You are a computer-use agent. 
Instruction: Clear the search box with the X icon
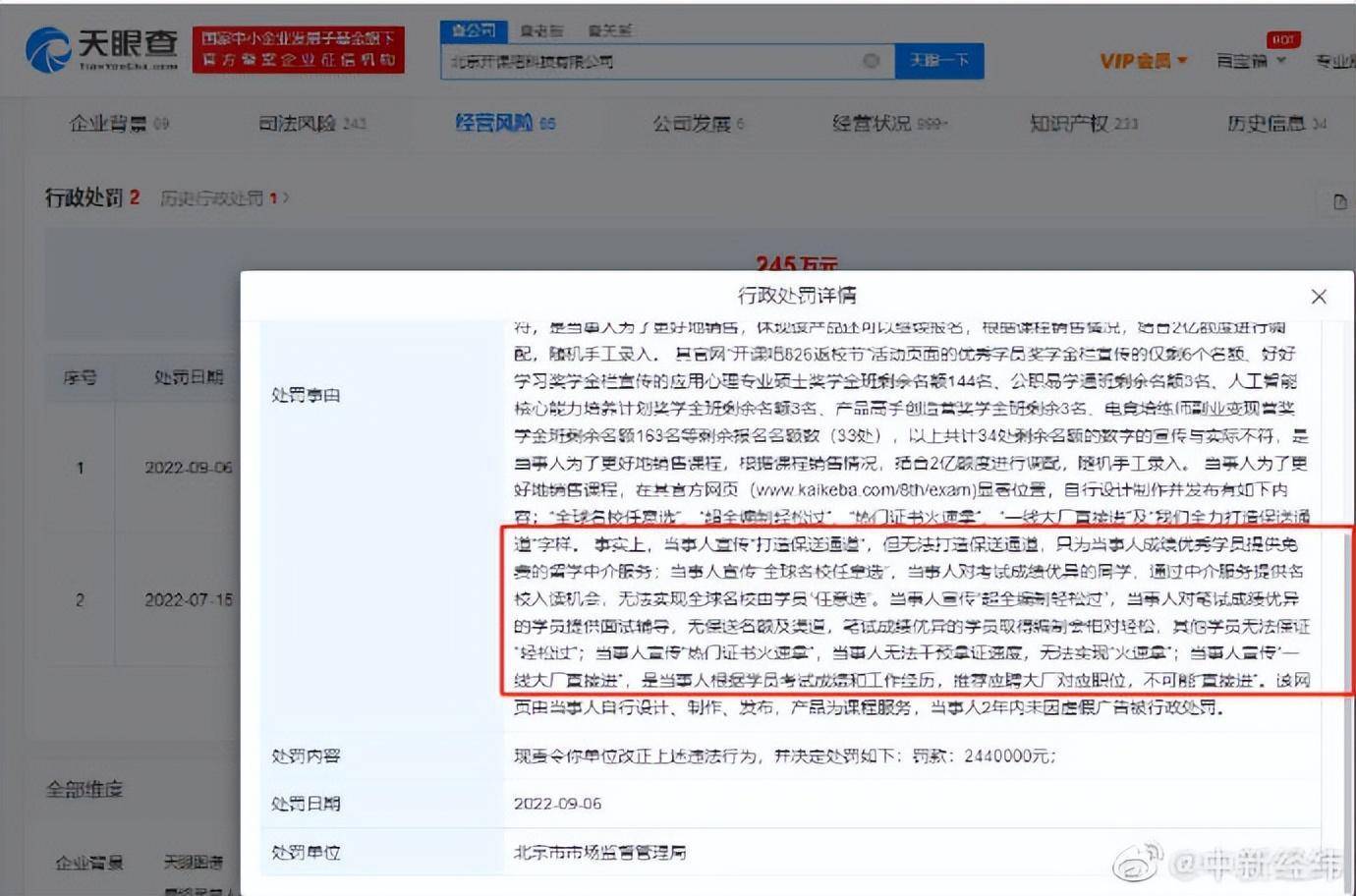[x=871, y=61]
